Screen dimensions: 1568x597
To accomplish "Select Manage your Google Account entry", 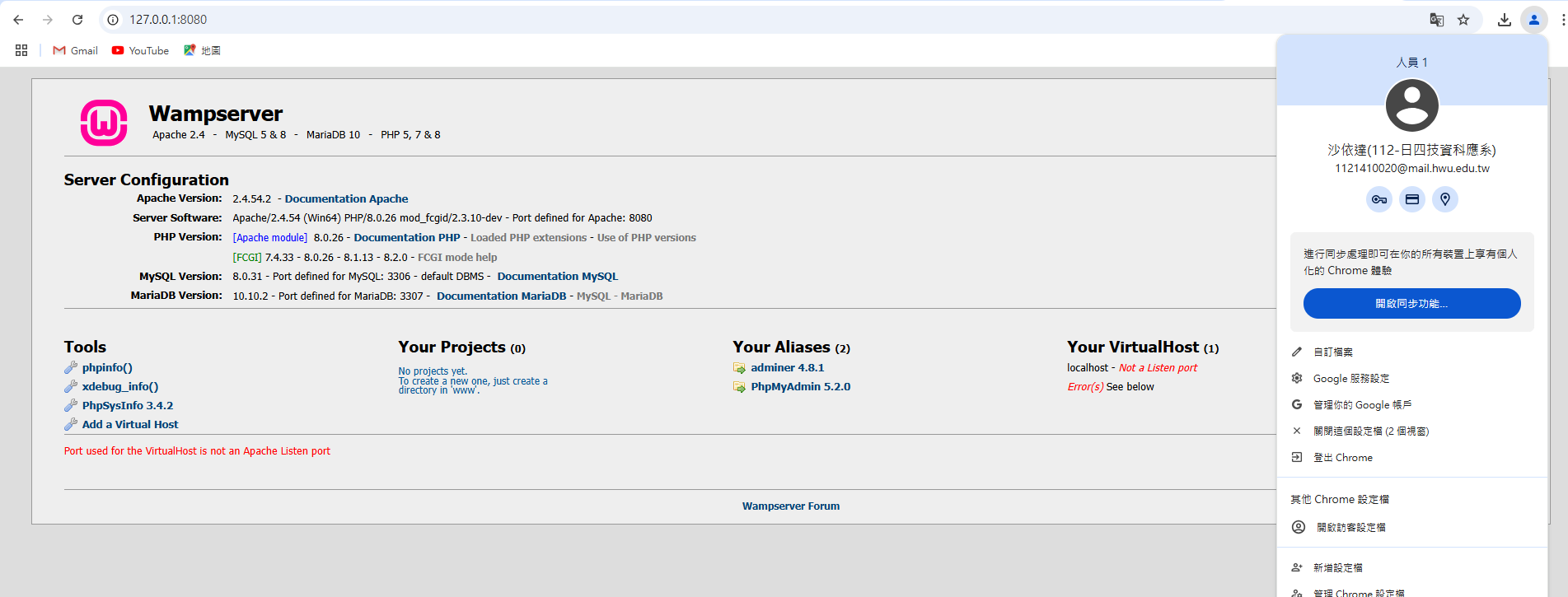I will click(1361, 404).
